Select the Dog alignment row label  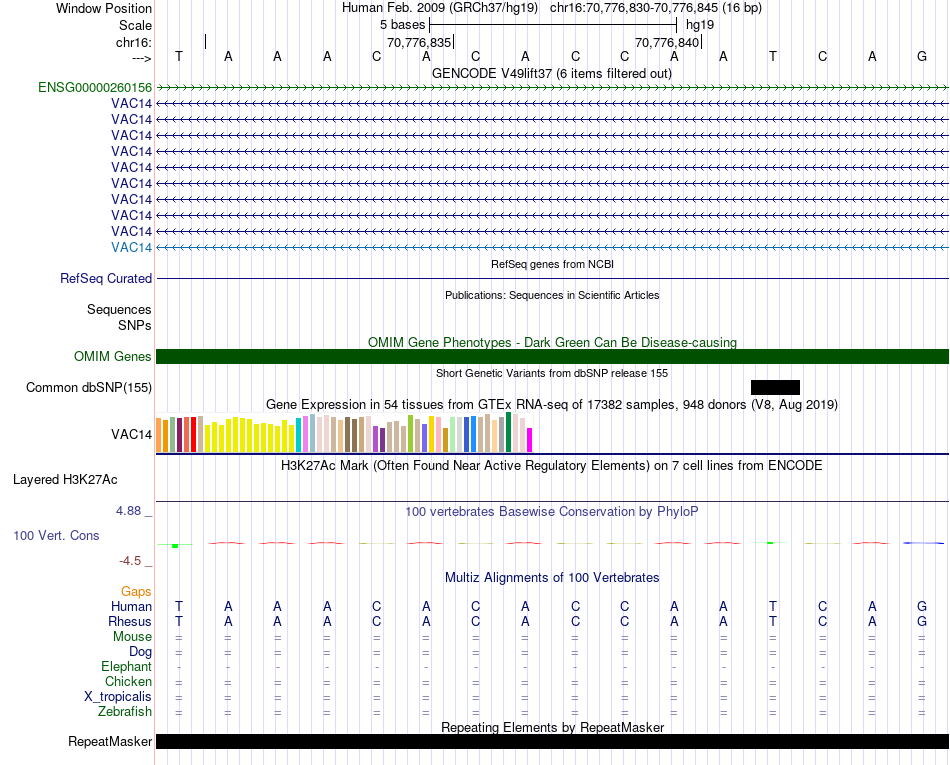pos(141,652)
